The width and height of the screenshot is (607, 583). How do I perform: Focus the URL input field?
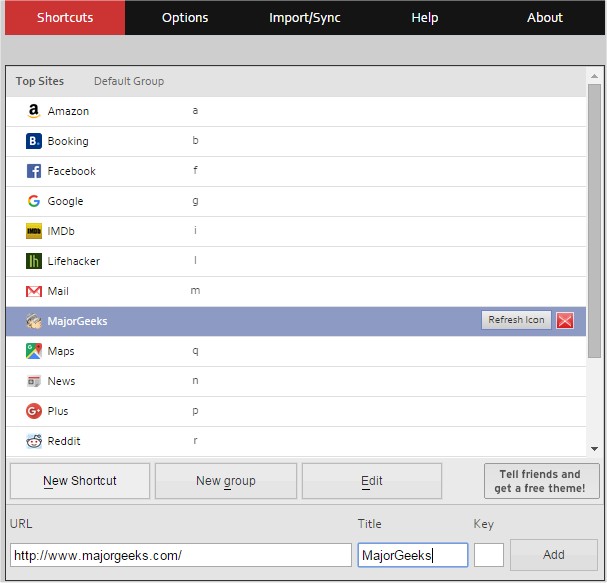[181, 555]
